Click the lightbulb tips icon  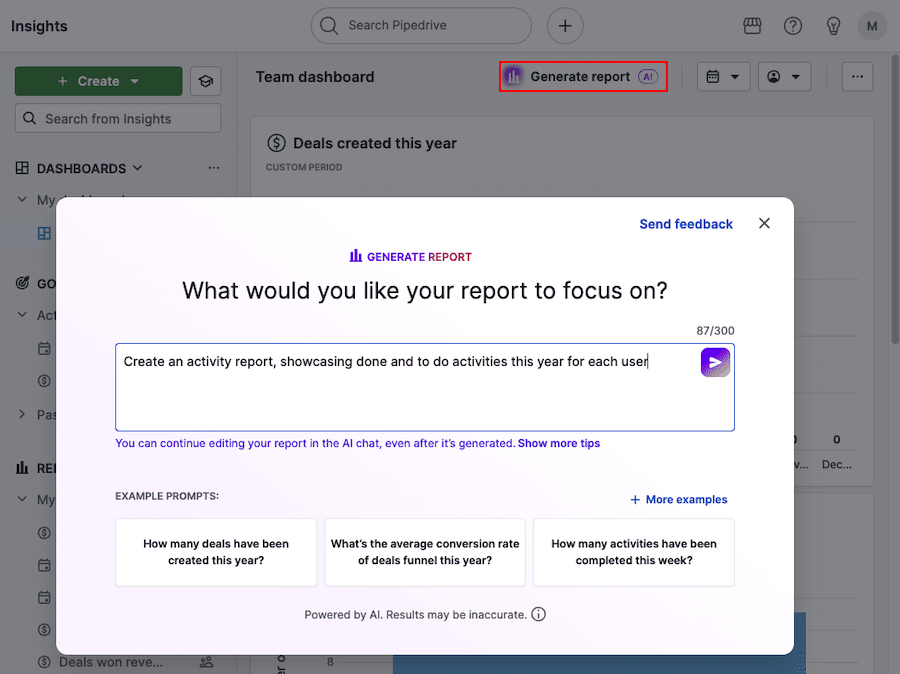tap(832, 26)
